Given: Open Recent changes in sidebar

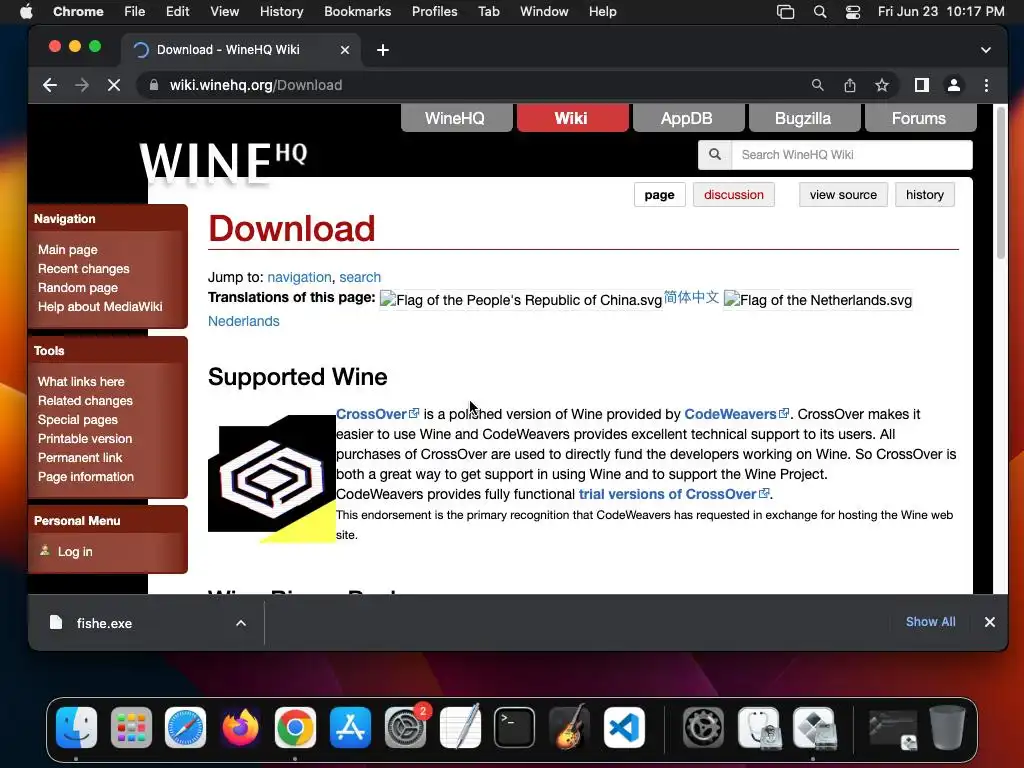Looking at the screenshot, I should (x=84, y=268).
